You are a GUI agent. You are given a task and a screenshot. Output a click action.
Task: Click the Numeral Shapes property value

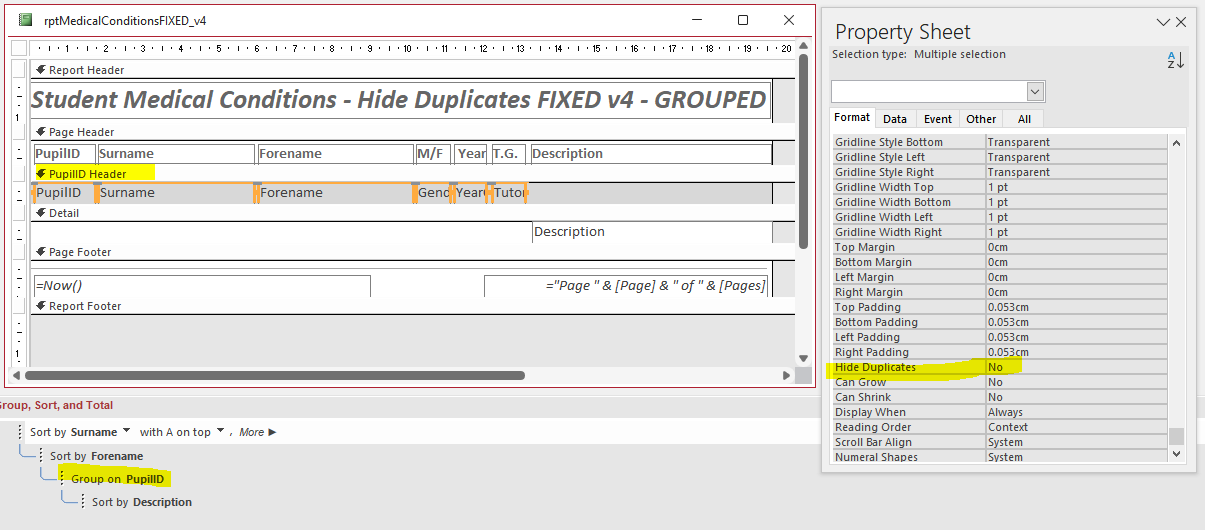pyautogui.click(x=1076, y=458)
